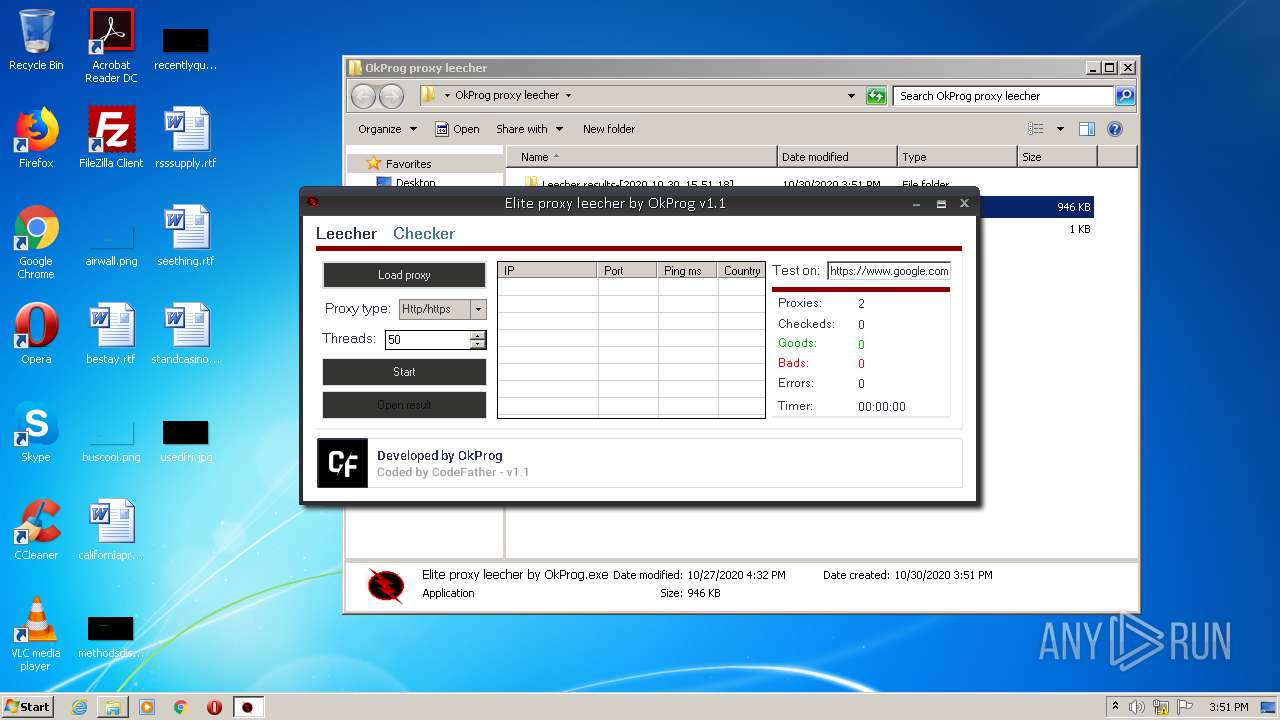Click the Explorer back navigation arrow
Screen dimensions: 1280x720
click(x=363, y=96)
